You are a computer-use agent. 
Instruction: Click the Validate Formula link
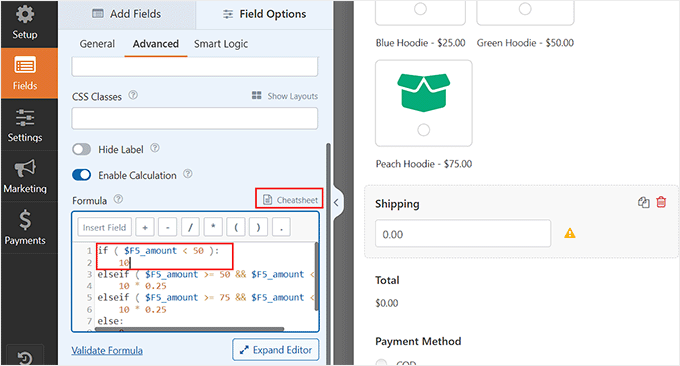click(x=107, y=350)
